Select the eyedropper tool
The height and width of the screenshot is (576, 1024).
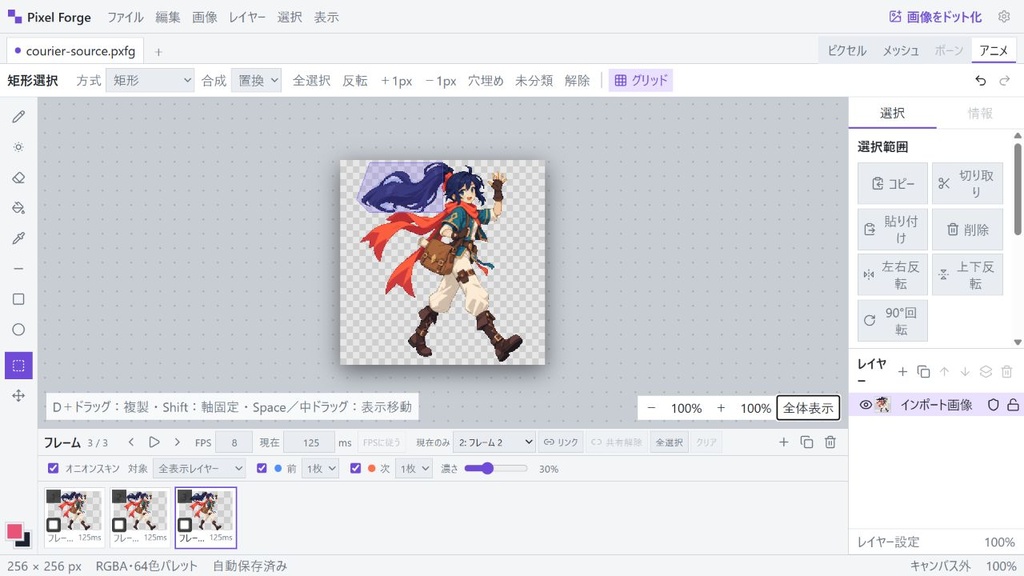tap(18, 238)
